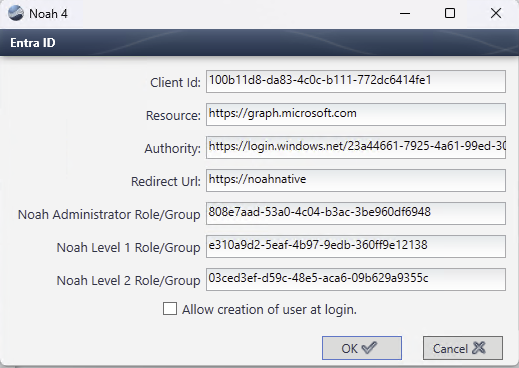Click the Noah Level 2 Role/Group label
Screen dimensions: 519x368
point(128,280)
